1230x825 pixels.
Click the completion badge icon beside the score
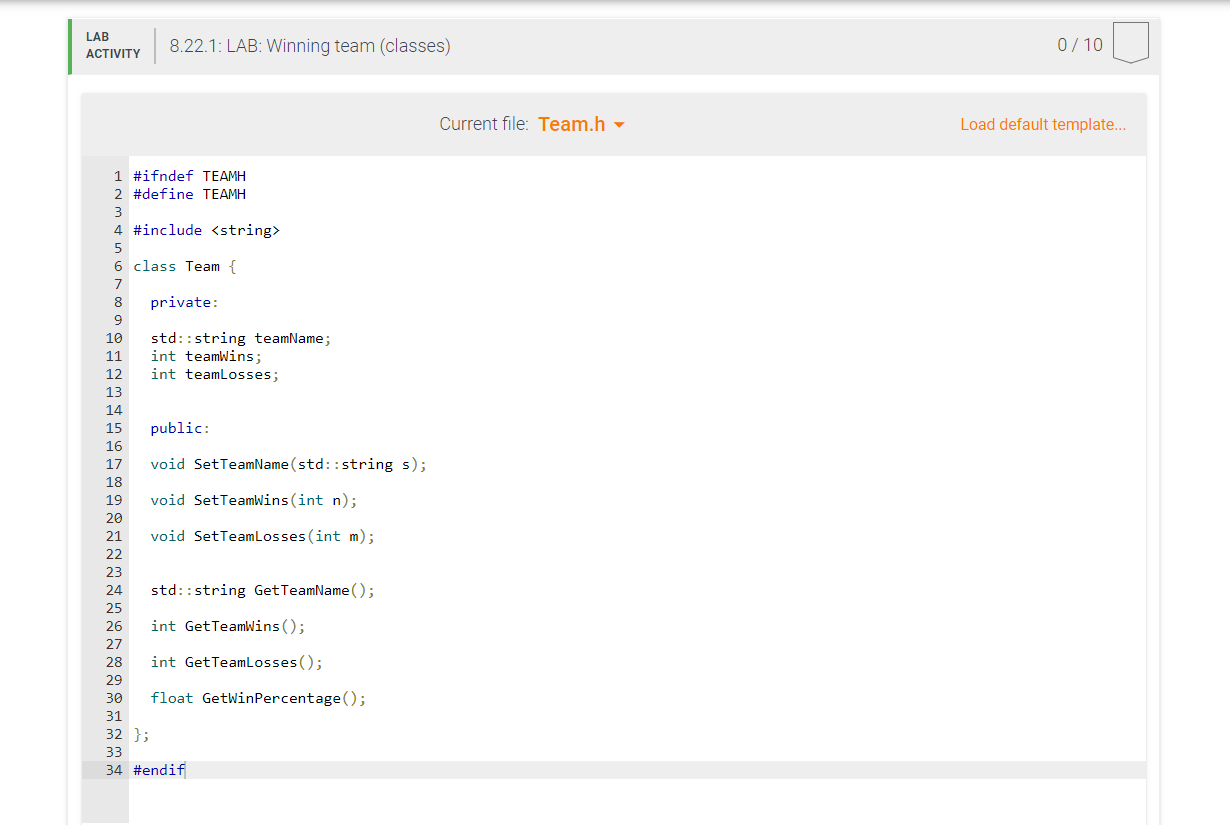click(x=1131, y=43)
